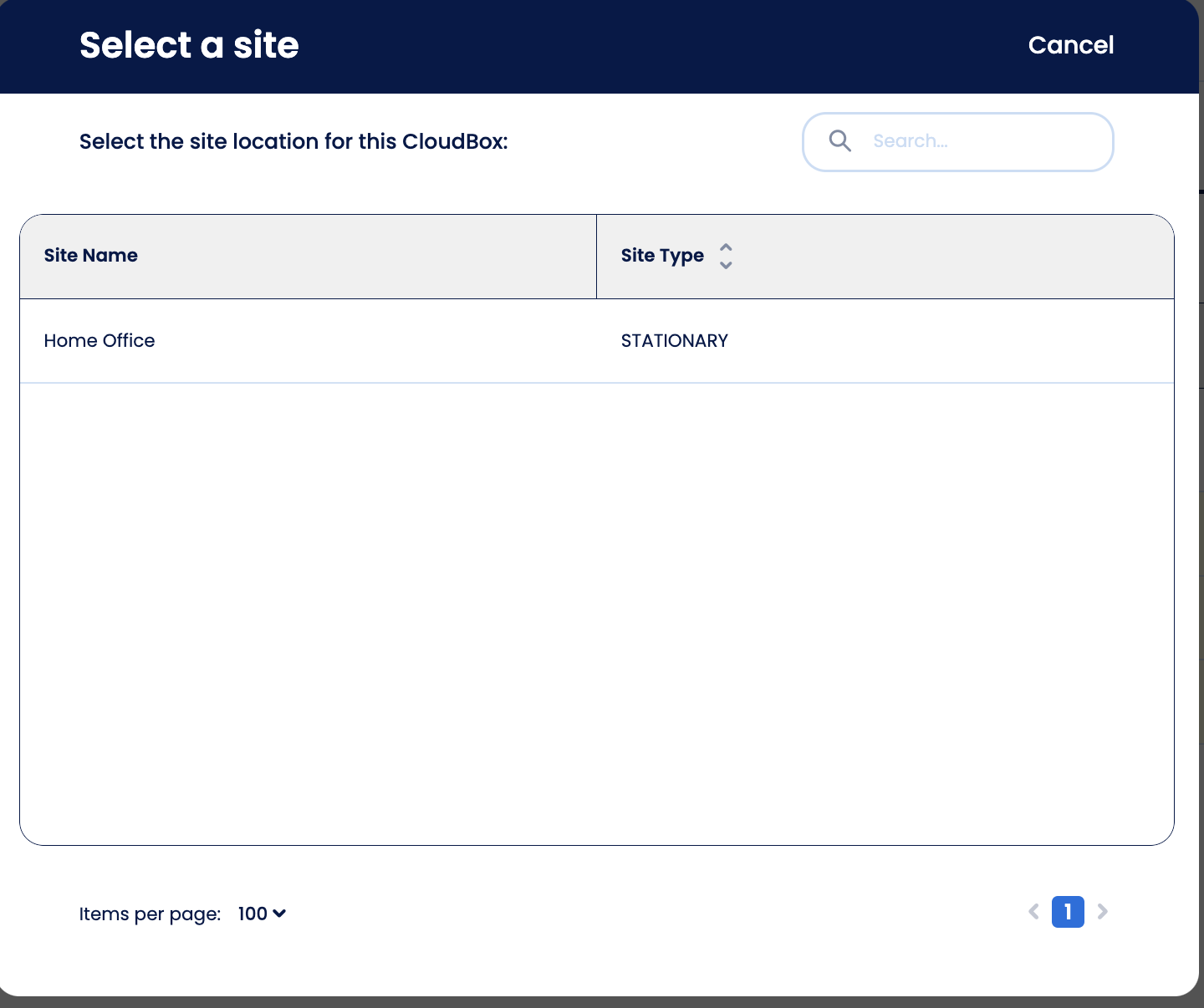
Task: Click the Cancel button in the header
Action: point(1070,45)
